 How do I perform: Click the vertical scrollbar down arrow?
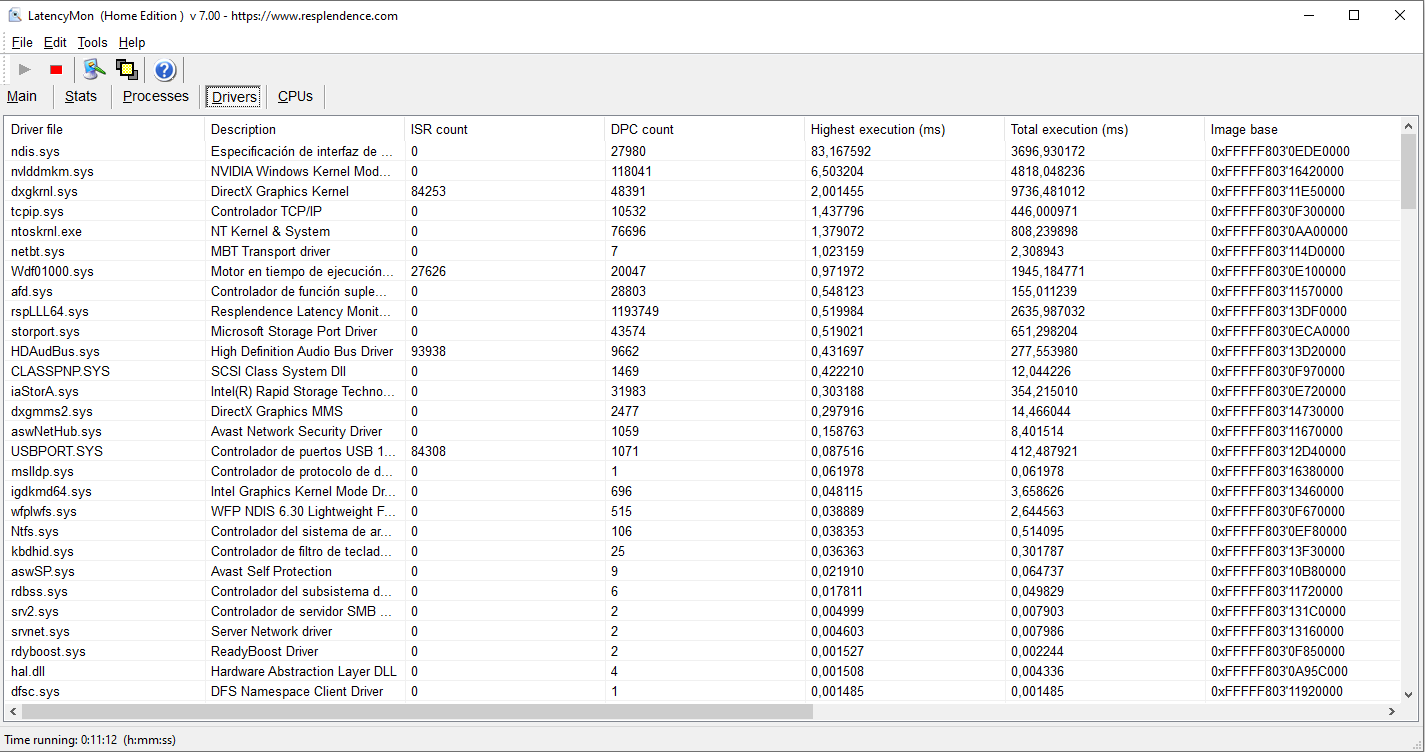1409,694
